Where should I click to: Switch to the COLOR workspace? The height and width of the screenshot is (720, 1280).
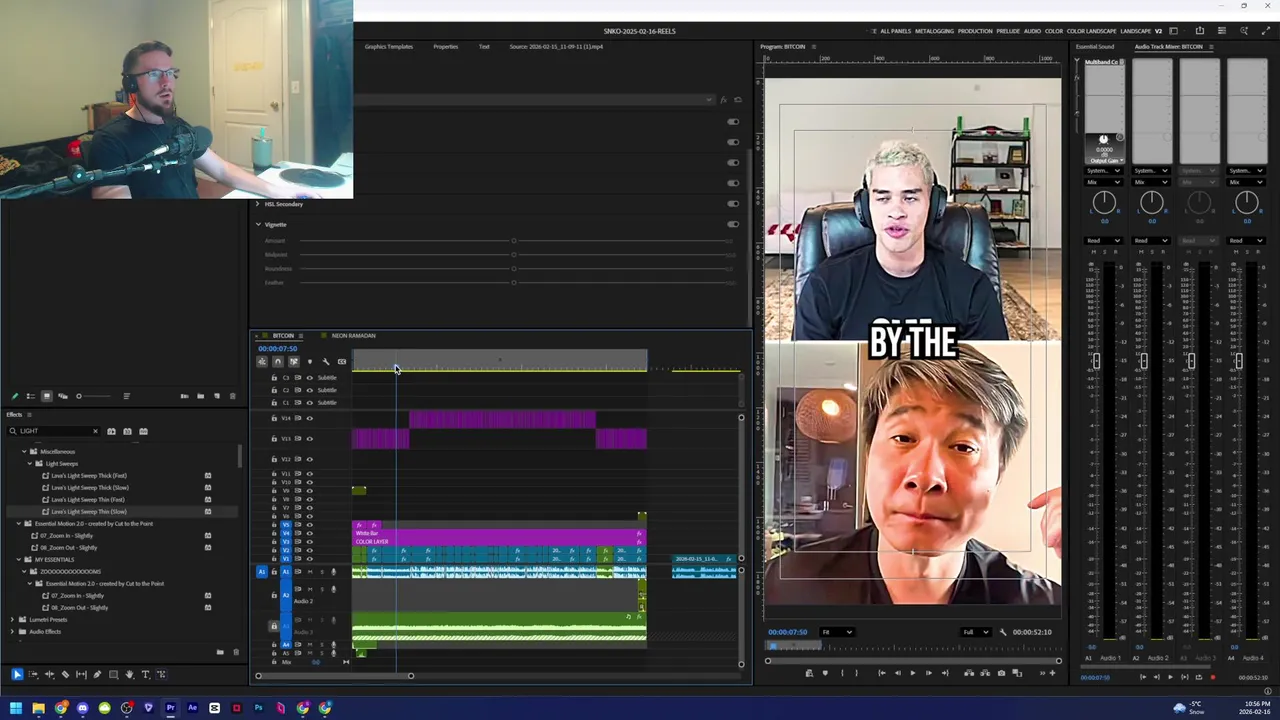pyautogui.click(x=1054, y=31)
